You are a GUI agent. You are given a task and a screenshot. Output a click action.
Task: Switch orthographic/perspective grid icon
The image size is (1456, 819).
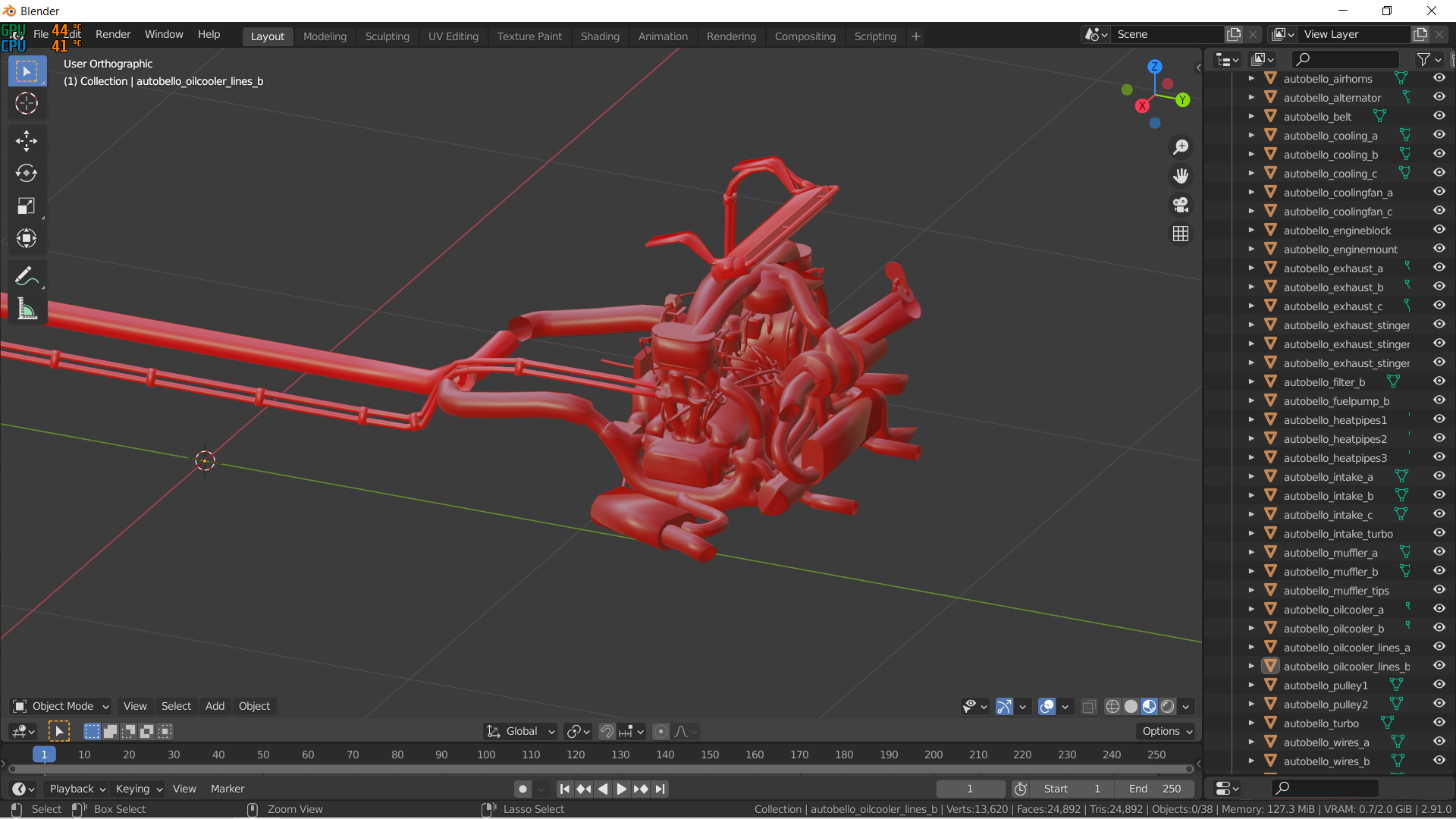coord(1181,234)
